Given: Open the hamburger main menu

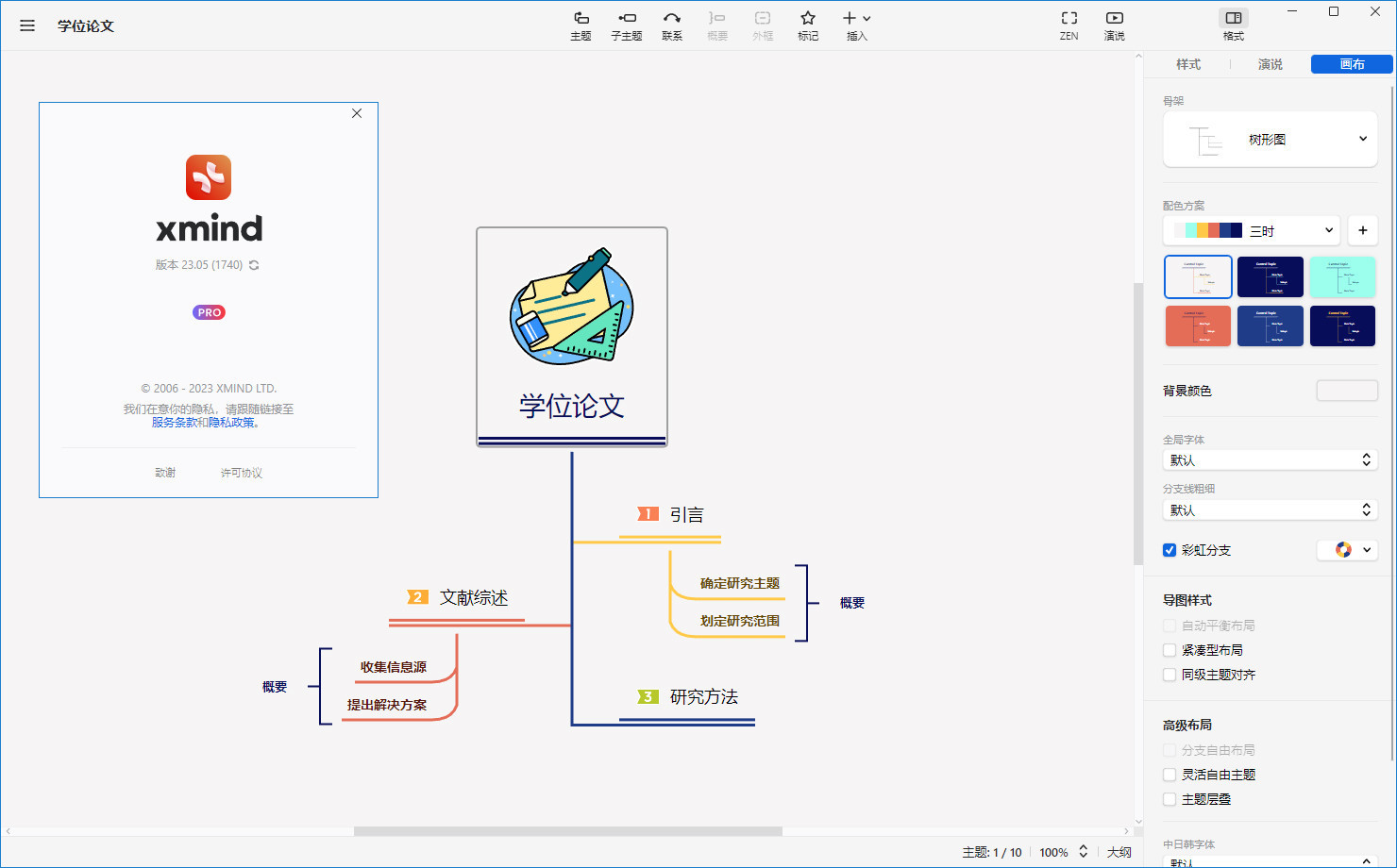Looking at the screenshot, I should coord(27,25).
